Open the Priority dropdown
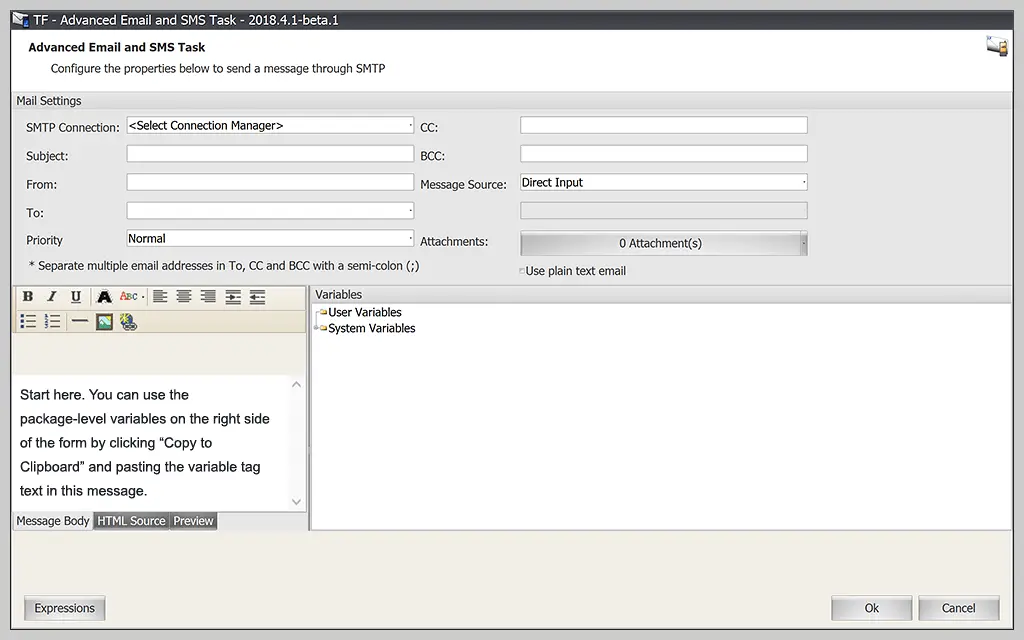The height and width of the screenshot is (640, 1024). click(x=409, y=239)
